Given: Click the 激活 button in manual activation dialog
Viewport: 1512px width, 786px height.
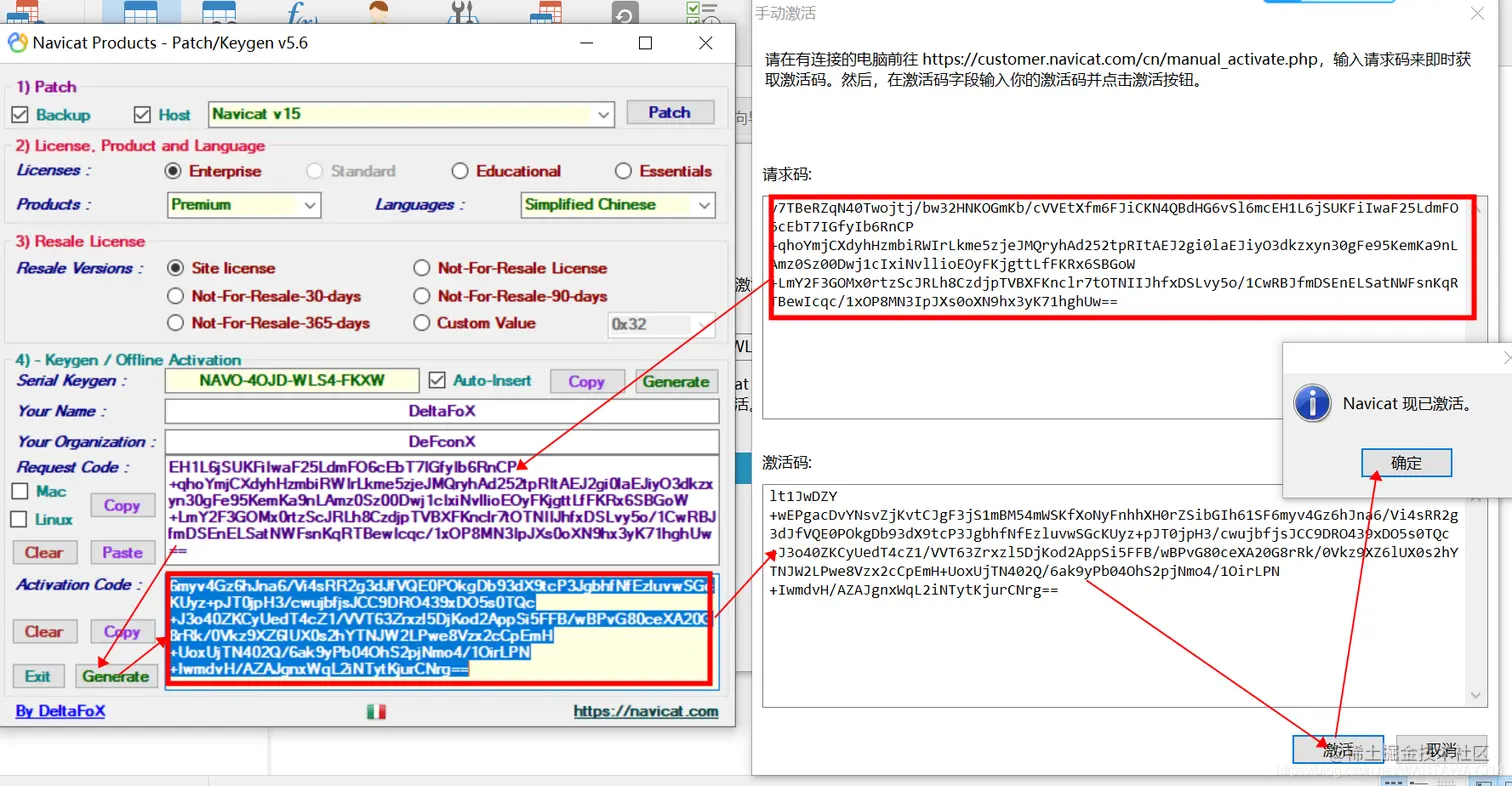Looking at the screenshot, I should (1338, 750).
